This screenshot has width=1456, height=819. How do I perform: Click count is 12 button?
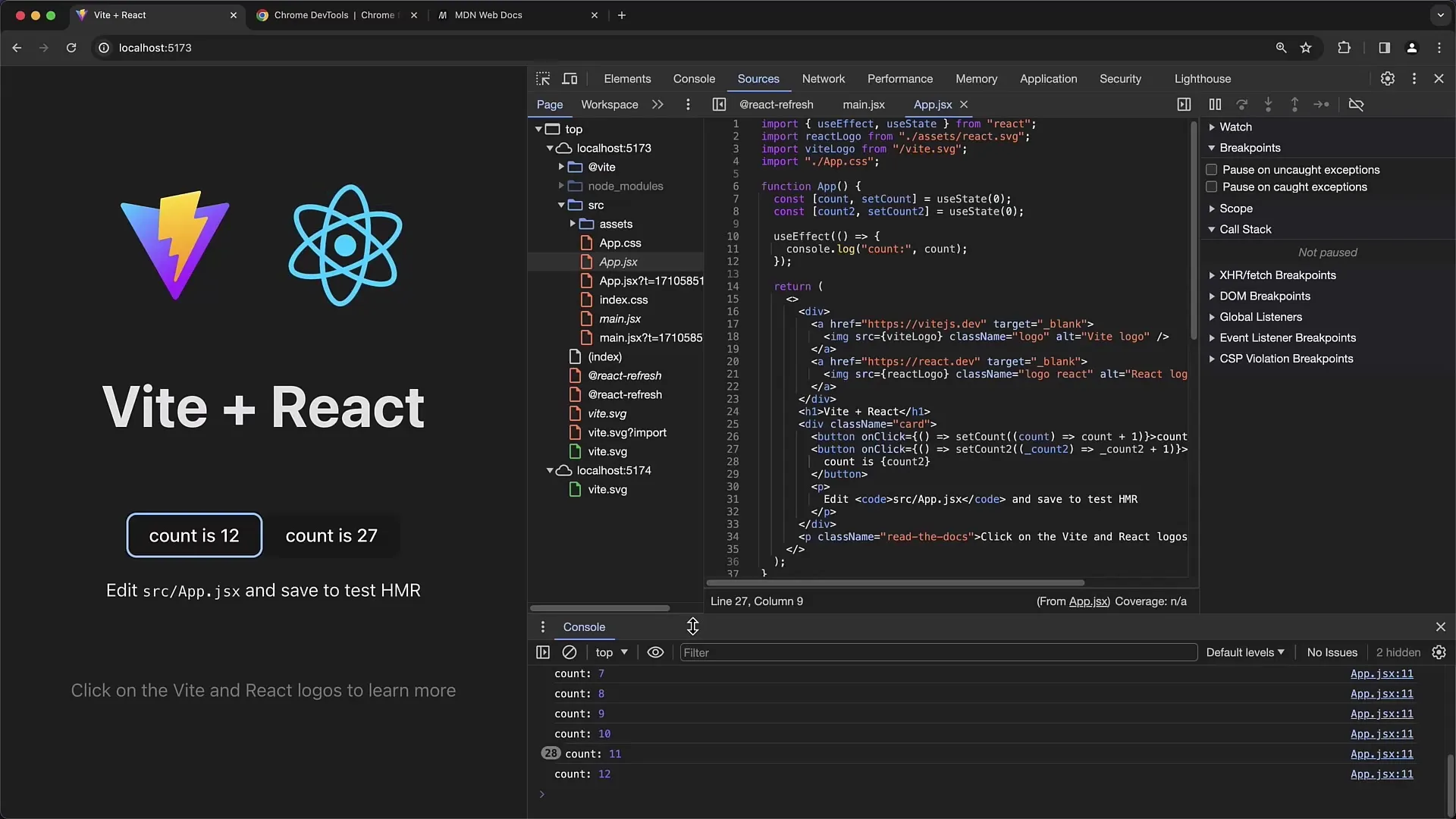tap(194, 535)
